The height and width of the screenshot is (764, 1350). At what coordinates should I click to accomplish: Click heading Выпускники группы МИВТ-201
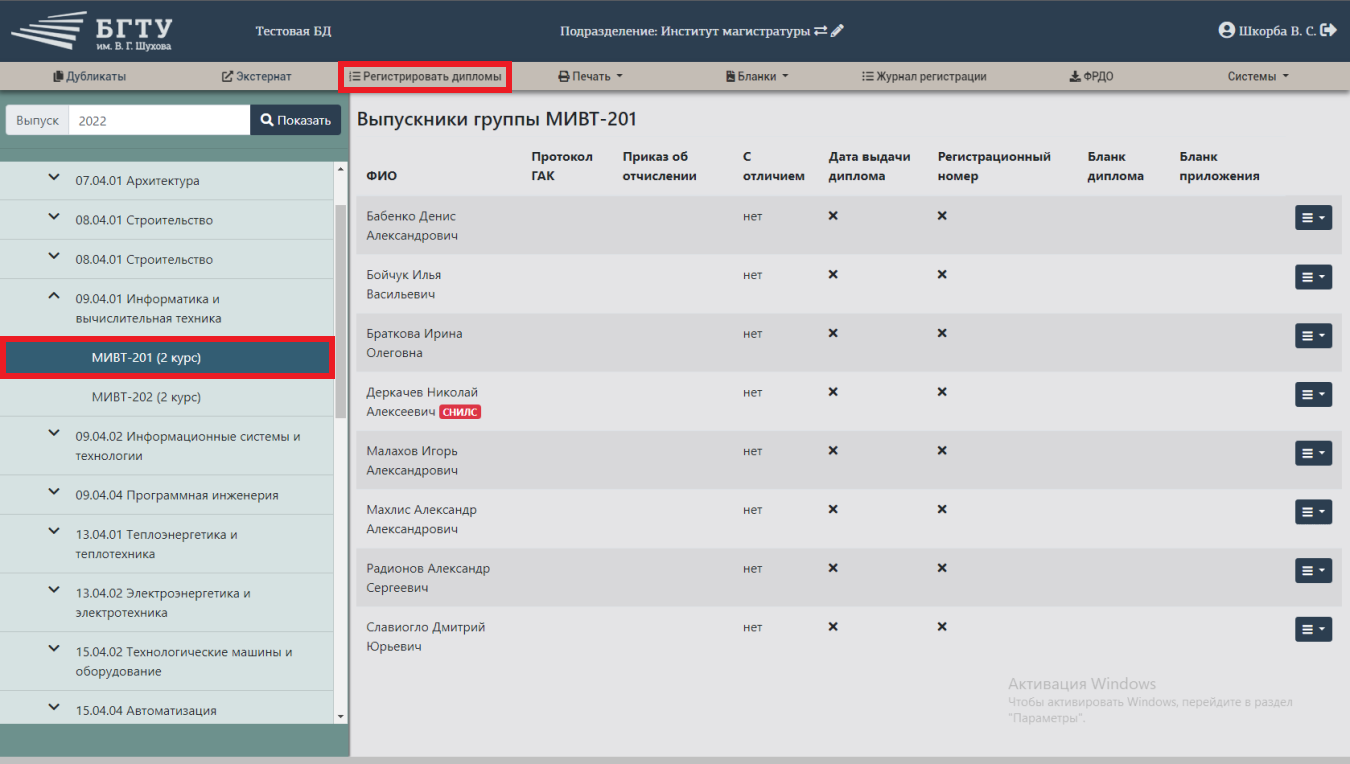point(497,120)
